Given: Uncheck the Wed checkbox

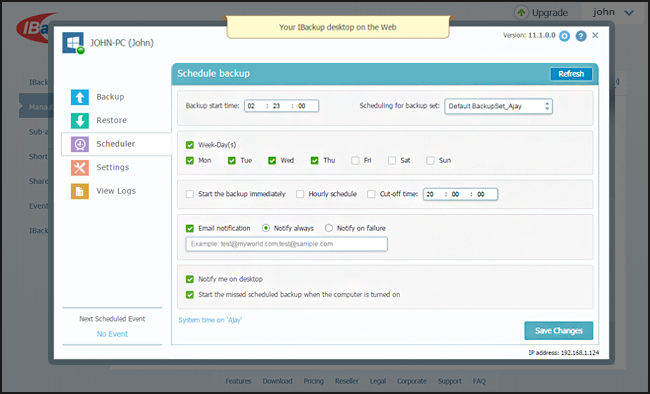Looking at the screenshot, I should click(272, 161).
